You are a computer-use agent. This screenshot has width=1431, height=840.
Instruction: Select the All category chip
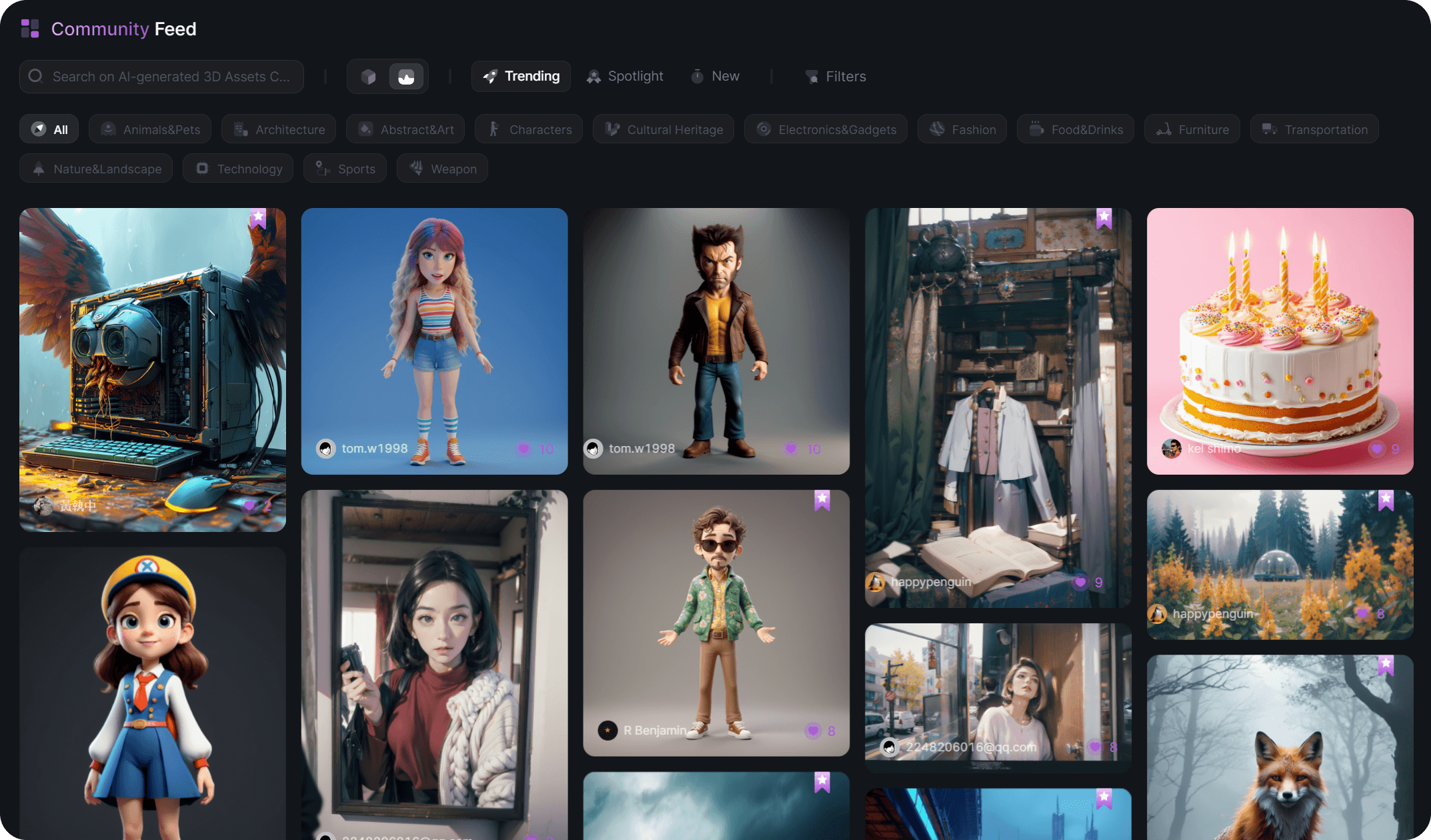click(x=49, y=129)
